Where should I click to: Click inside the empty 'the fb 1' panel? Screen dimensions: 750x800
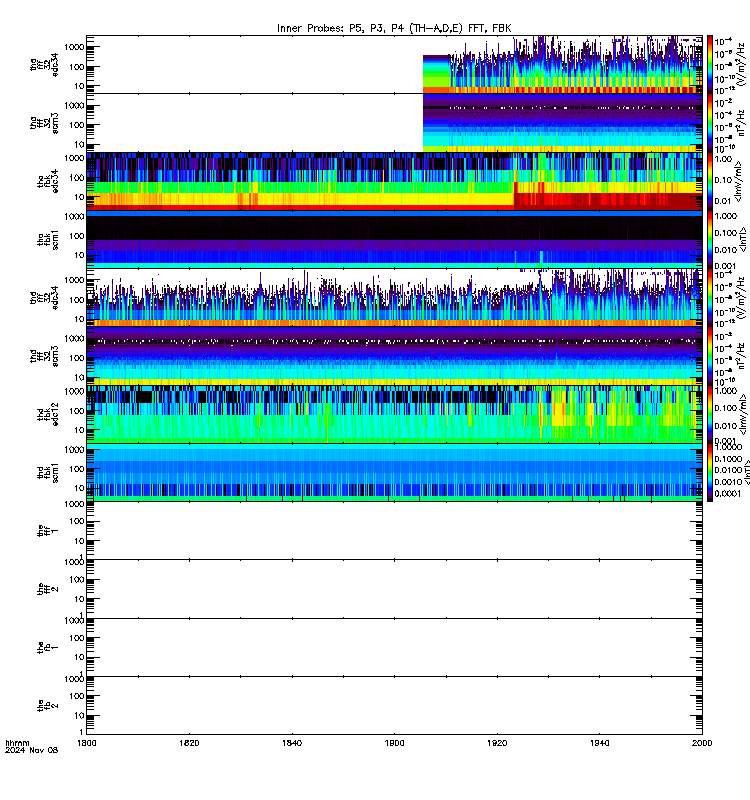pyautogui.click(x=394, y=647)
